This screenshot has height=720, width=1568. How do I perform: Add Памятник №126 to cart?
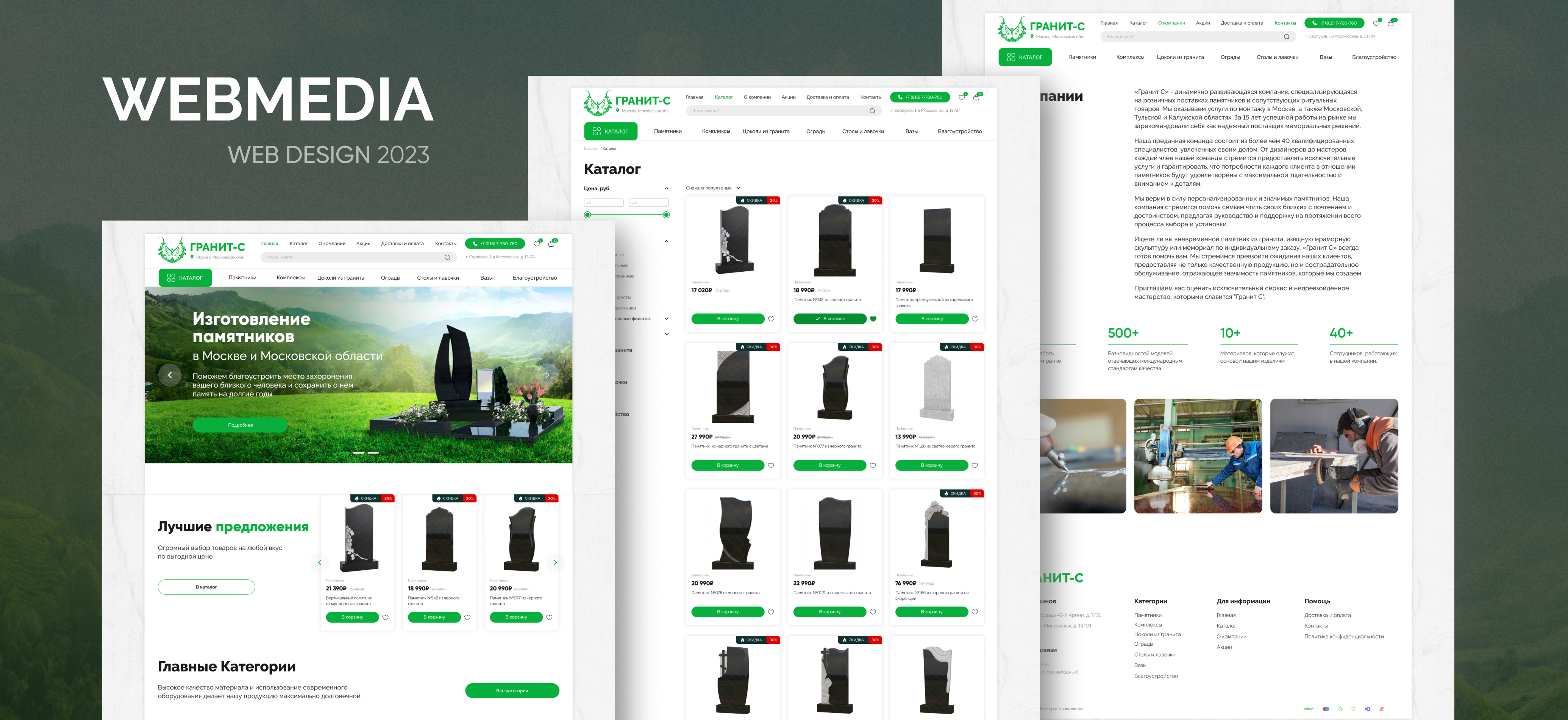point(932,465)
